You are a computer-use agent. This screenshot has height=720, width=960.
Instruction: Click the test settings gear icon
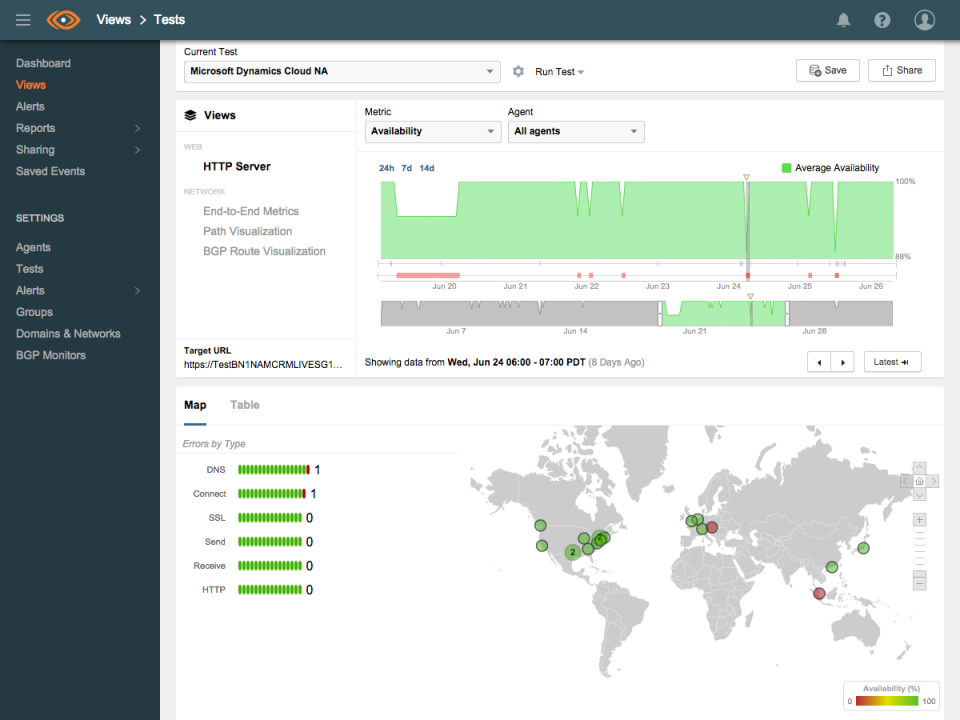[518, 72]
